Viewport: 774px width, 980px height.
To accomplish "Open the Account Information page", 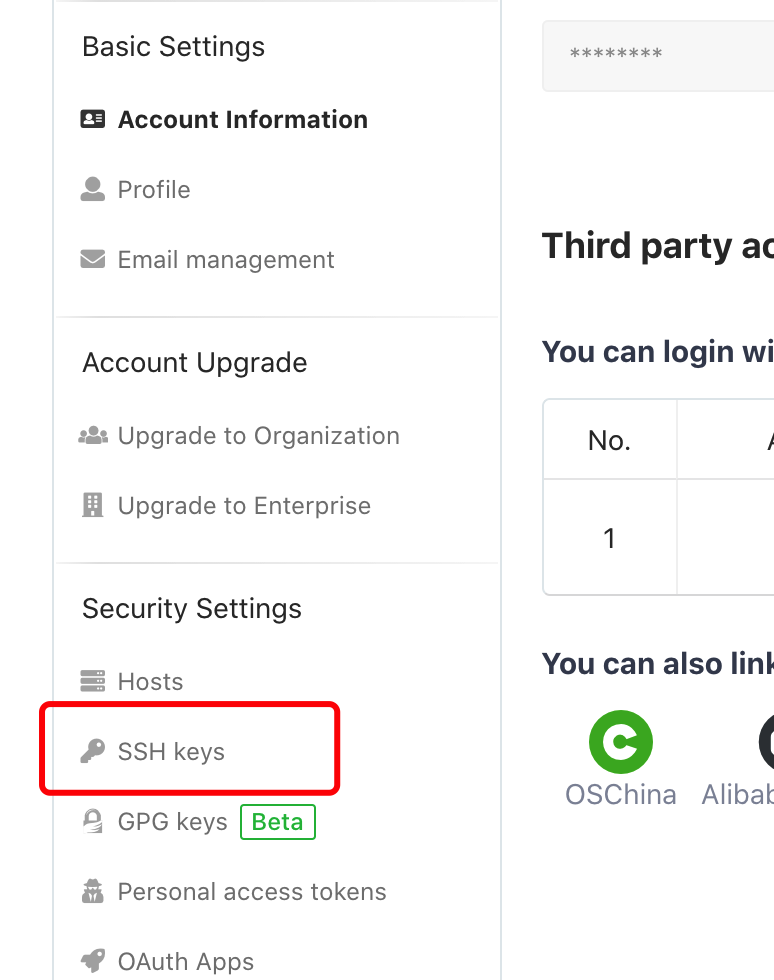I will point(243,119).
